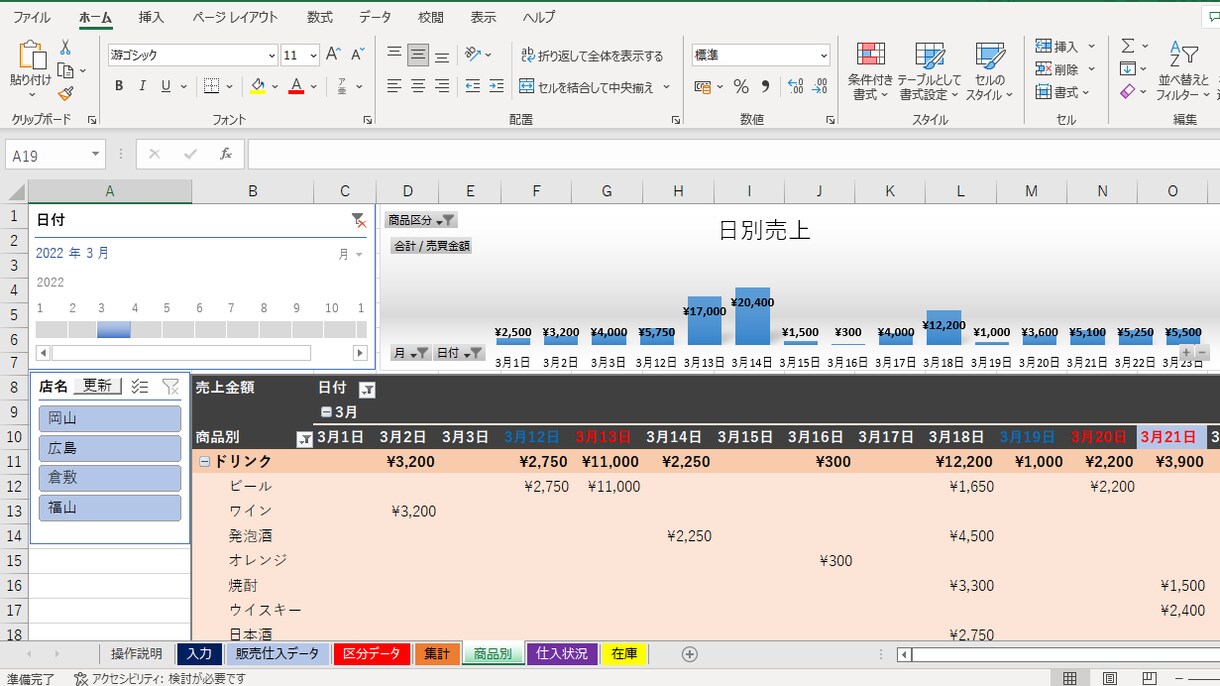
Task: Switch to the 在庫 sheet tab
Action: coord(624,654)
